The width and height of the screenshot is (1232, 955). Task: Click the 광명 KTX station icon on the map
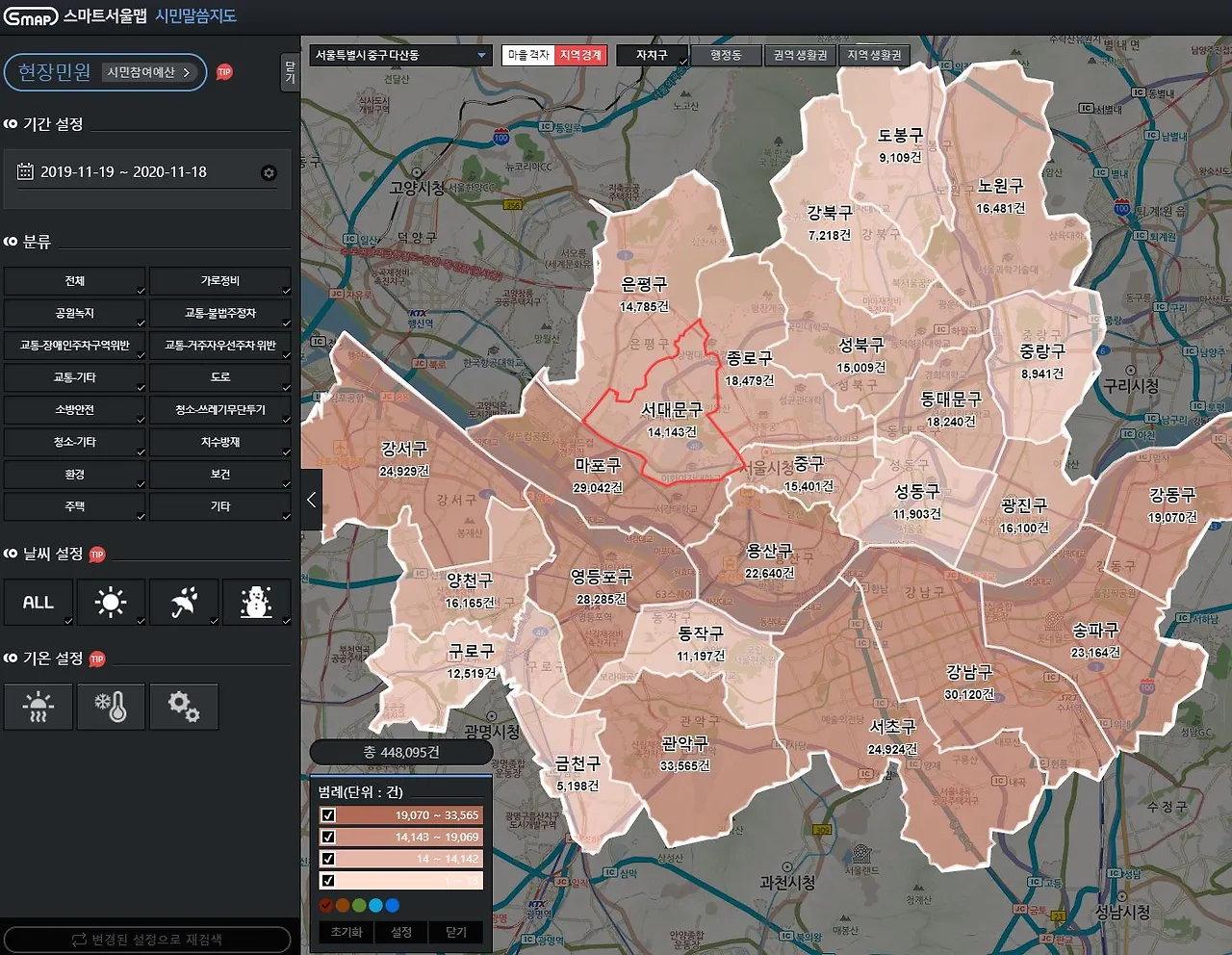point(537,905)
